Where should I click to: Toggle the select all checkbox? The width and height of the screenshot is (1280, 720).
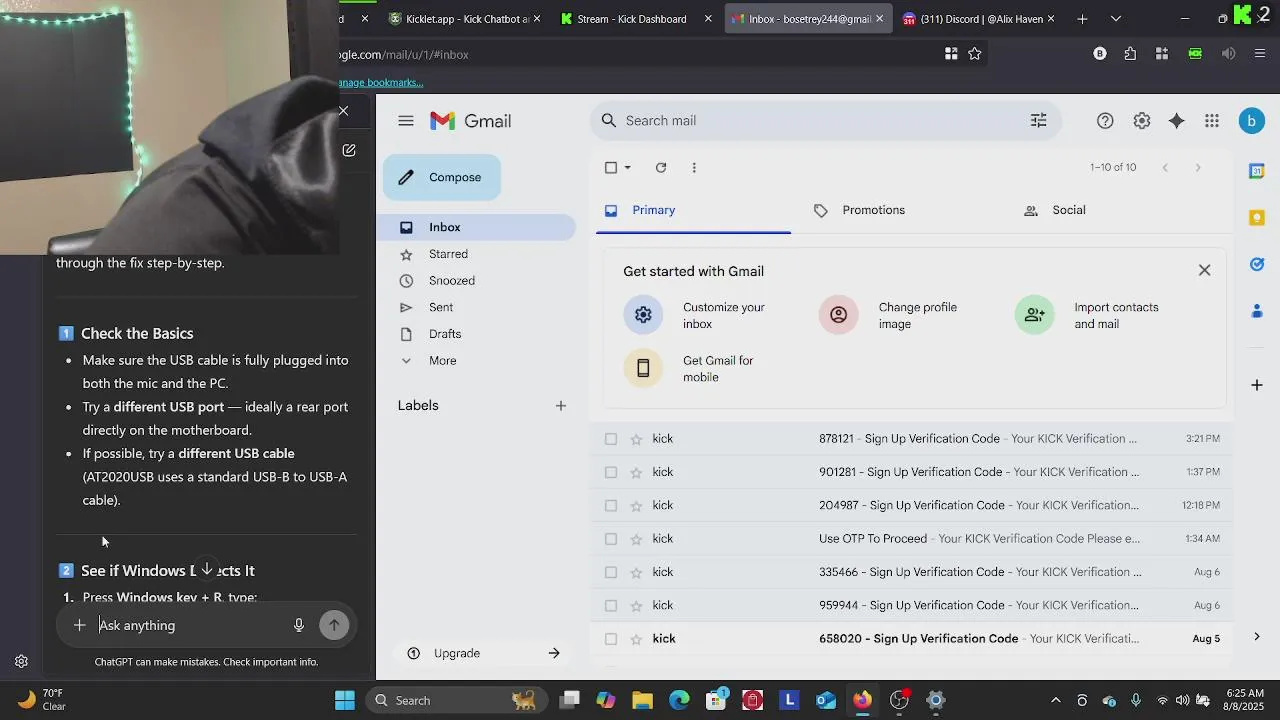[611, 168]
